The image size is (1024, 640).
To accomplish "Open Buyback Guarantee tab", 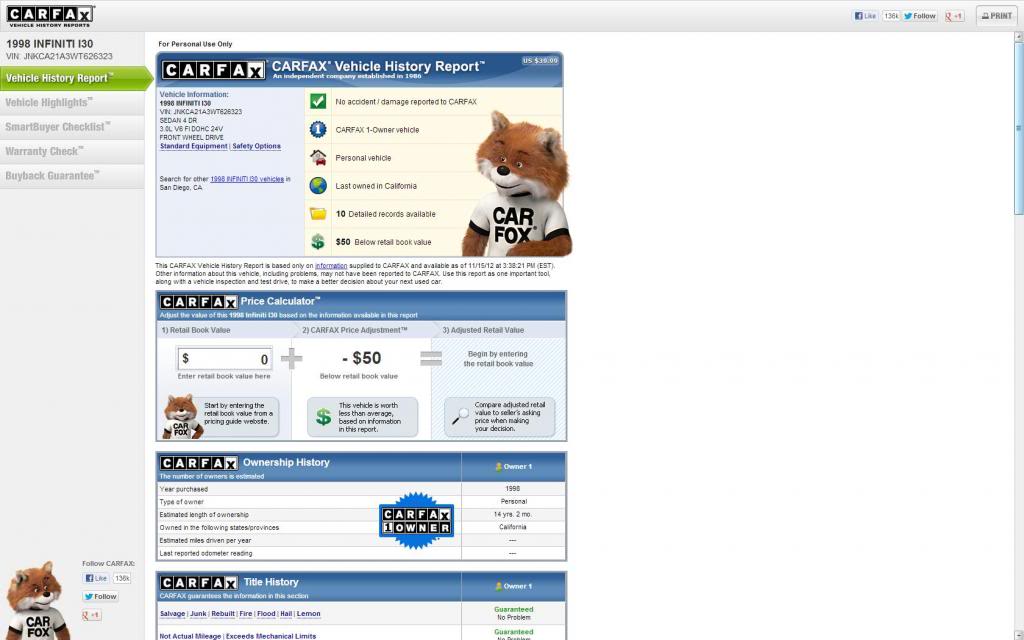I will pos(72,176).
